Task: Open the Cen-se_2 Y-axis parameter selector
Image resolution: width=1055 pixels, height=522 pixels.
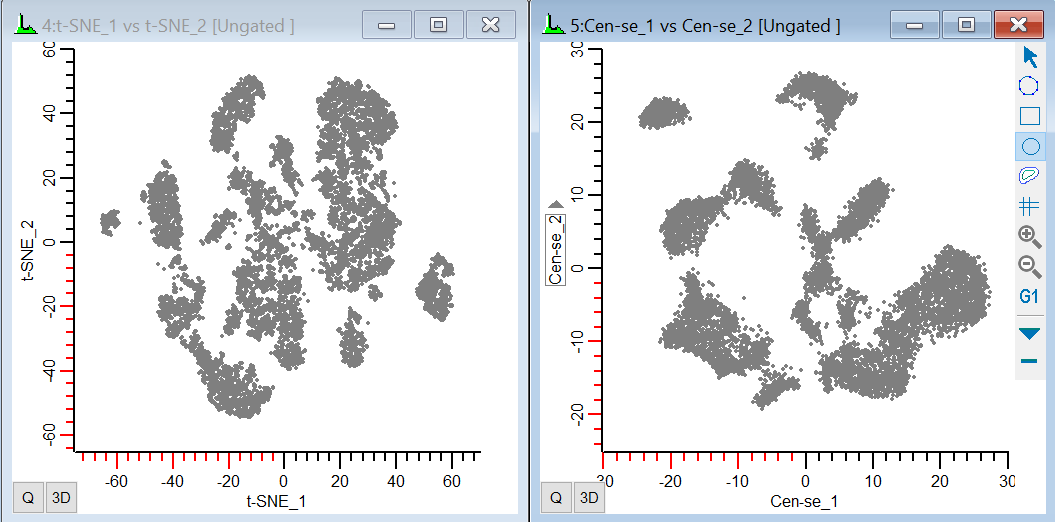Action: pos(556,249)
